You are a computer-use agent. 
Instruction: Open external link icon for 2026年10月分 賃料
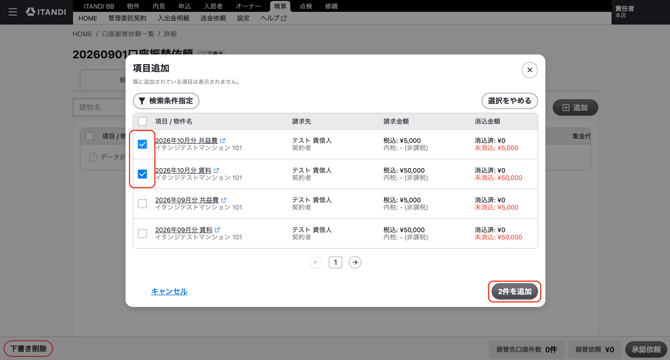216,170
